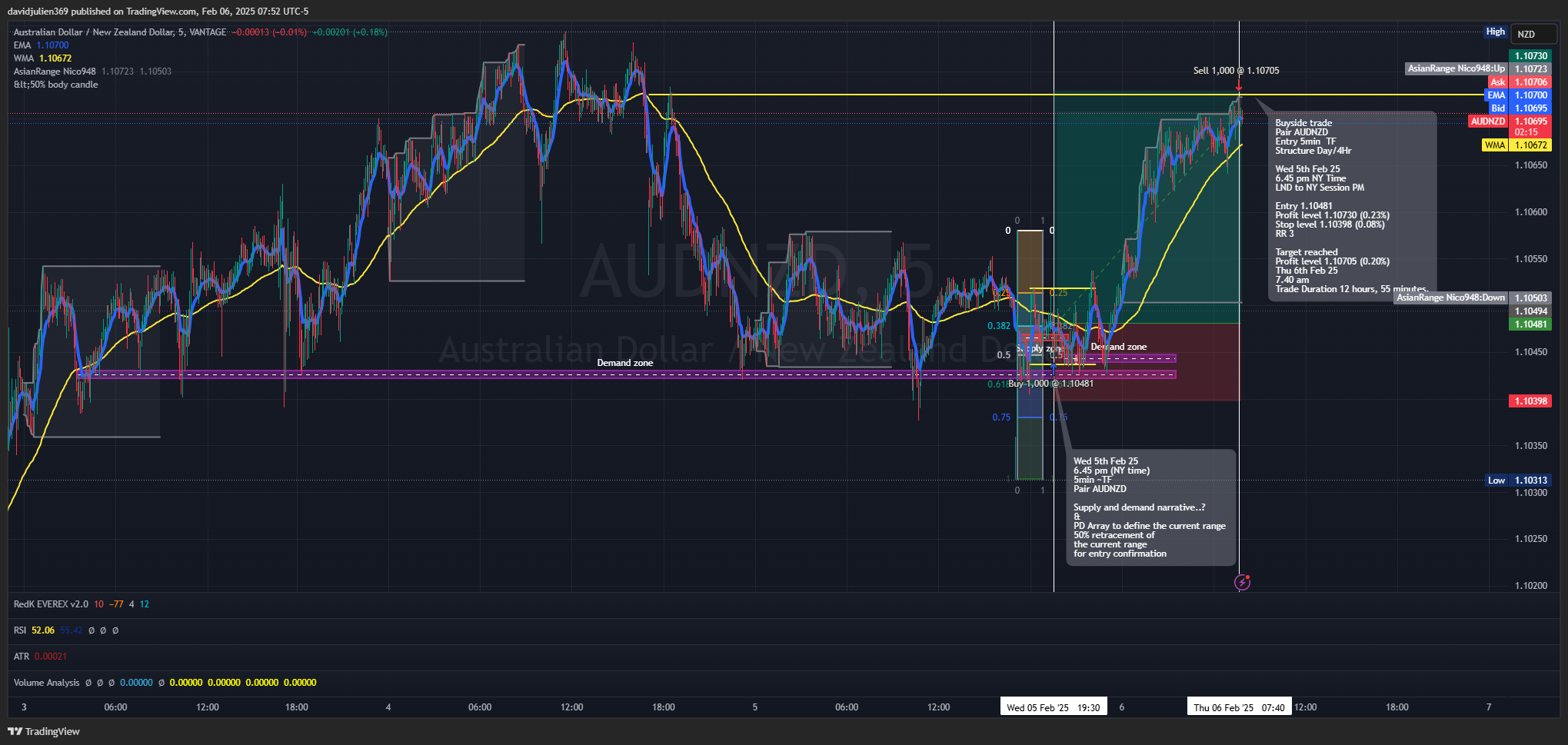Click the 18:00 time label before date 4
Screen dimensions: 1568x745
297,707
